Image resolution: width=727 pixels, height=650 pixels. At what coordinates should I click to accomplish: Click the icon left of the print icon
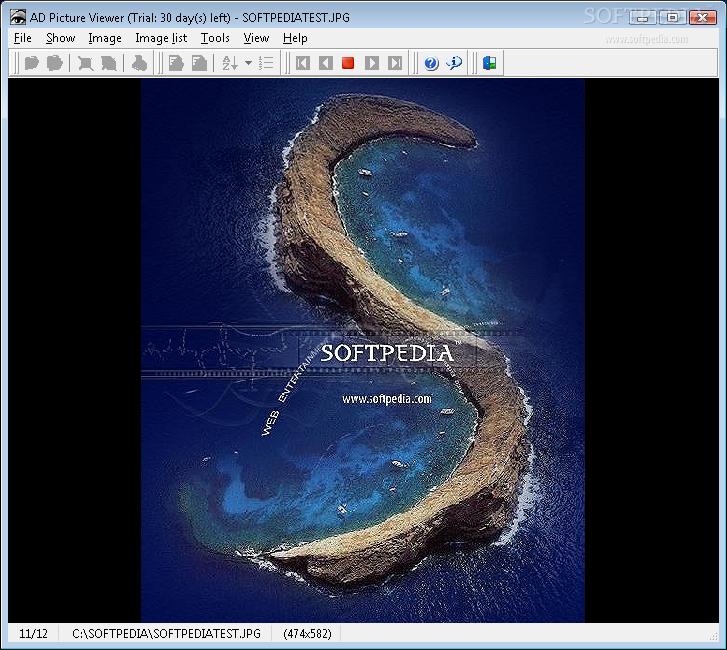[108, 63]
